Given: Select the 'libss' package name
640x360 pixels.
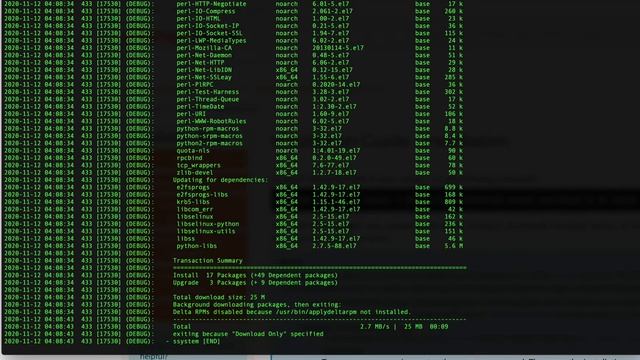Looking at the screenshot, I should coord(186,239).
